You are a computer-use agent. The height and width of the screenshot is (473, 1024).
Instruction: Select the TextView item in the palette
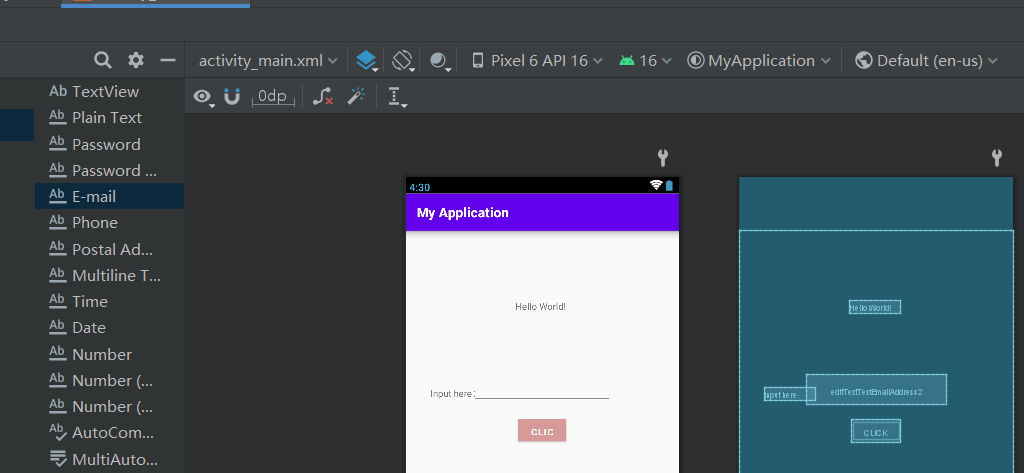point(105,92)
